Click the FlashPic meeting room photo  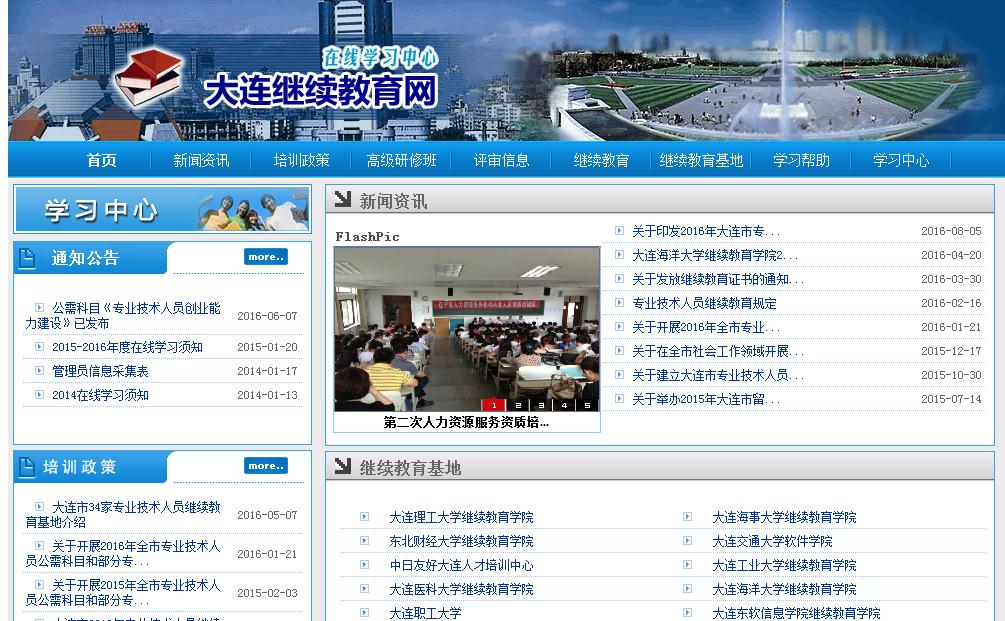click(466, 325)
